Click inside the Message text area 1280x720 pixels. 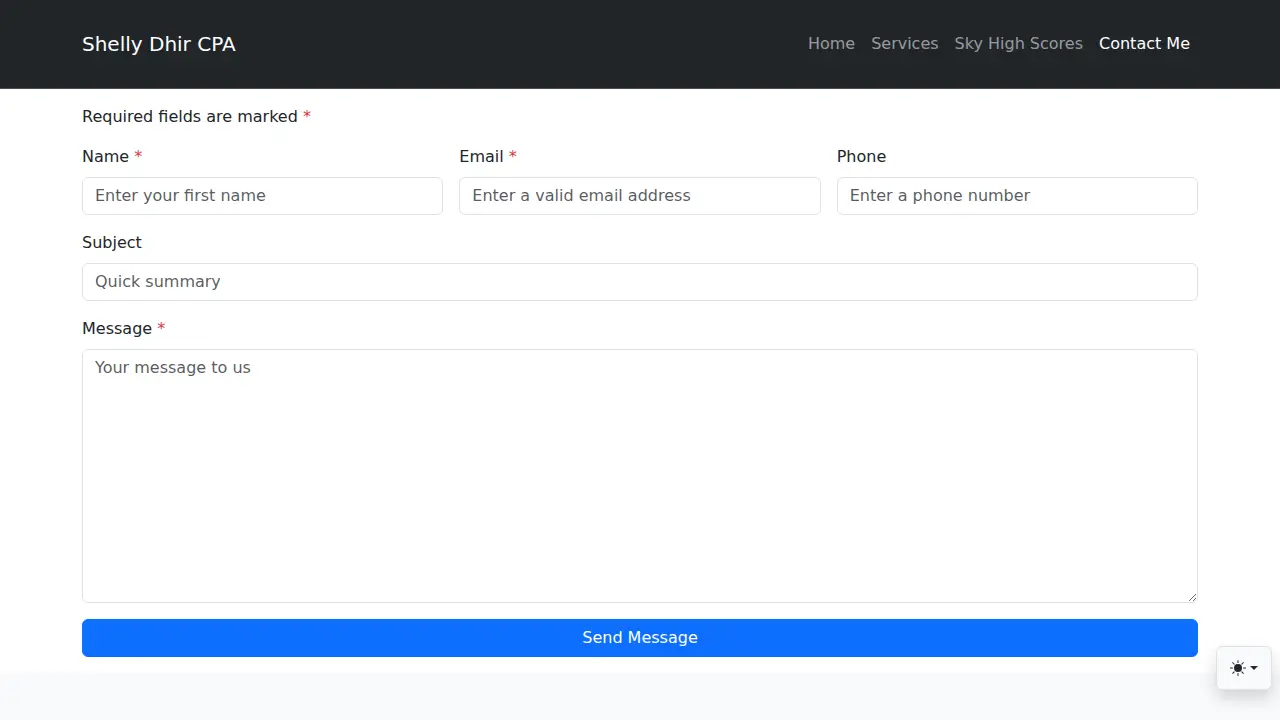pos(640,476)
